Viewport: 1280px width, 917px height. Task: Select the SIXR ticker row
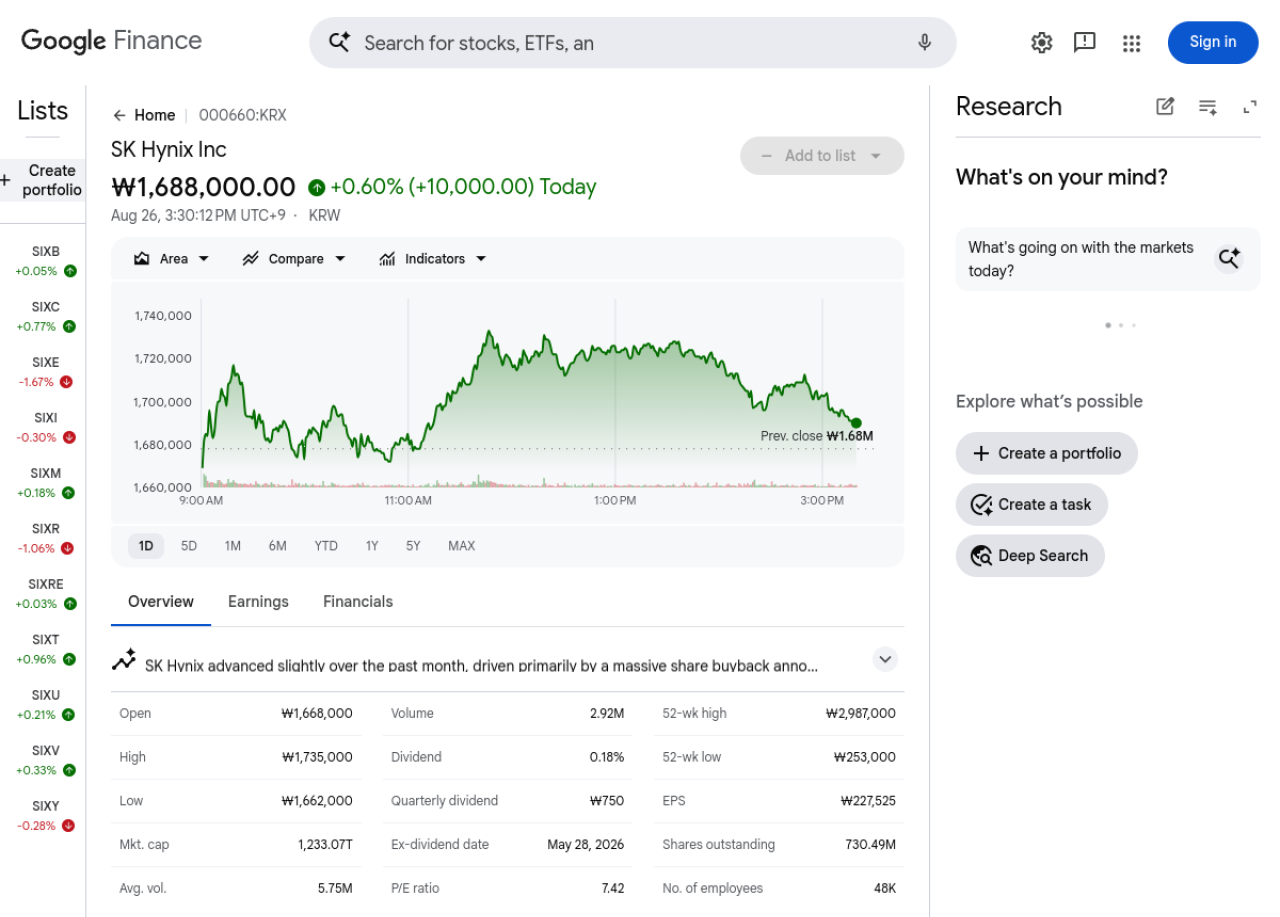click(x=45, y=539)
